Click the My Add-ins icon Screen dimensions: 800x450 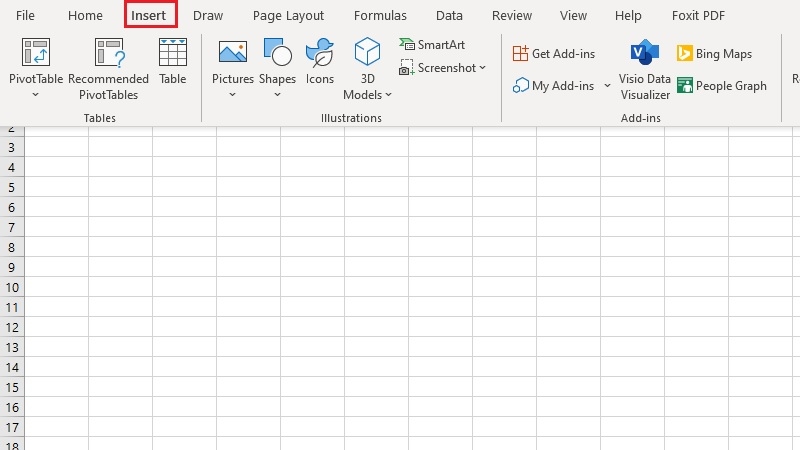coord(520,85)
